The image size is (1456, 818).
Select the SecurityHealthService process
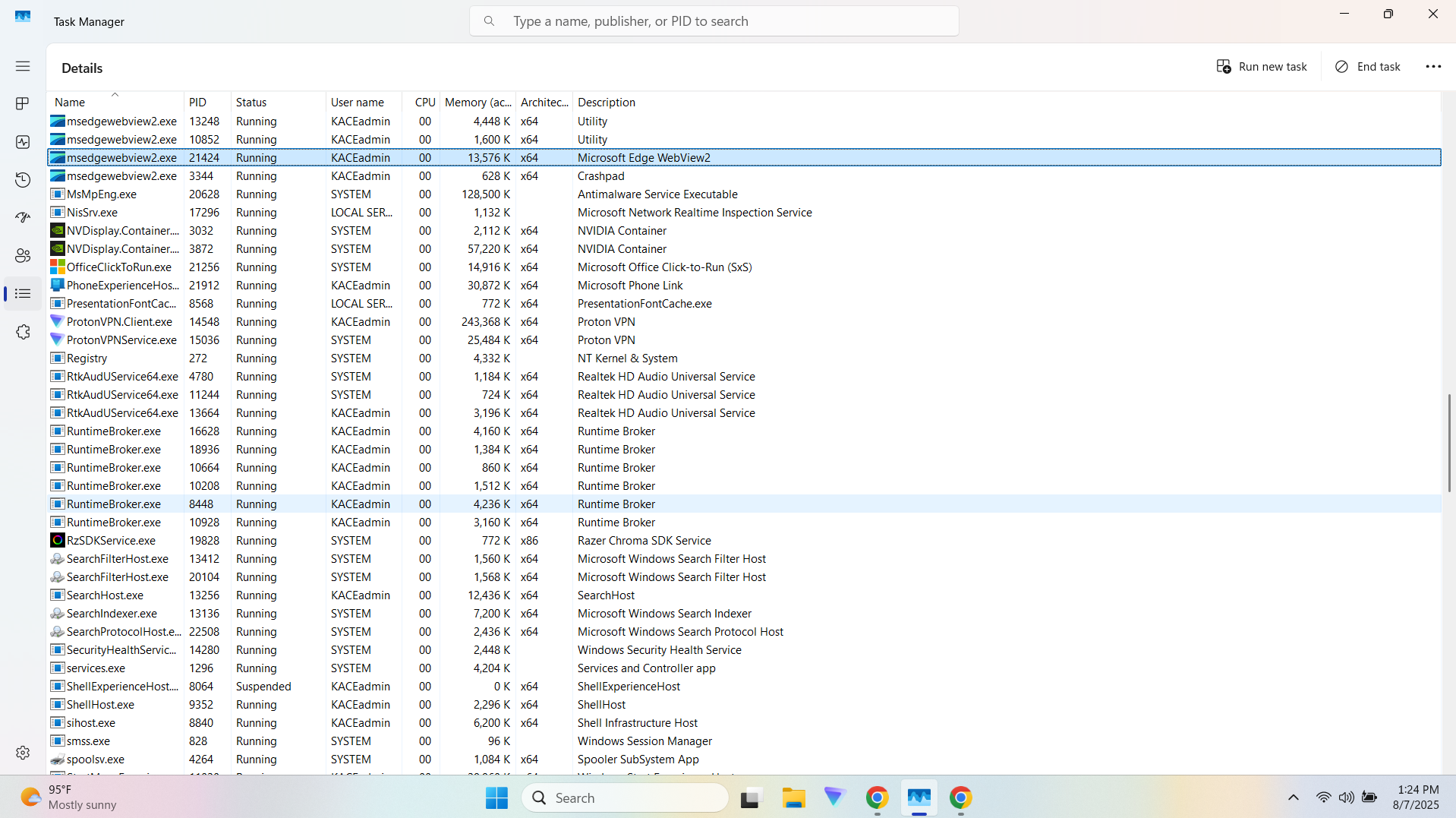pos(744,650)
